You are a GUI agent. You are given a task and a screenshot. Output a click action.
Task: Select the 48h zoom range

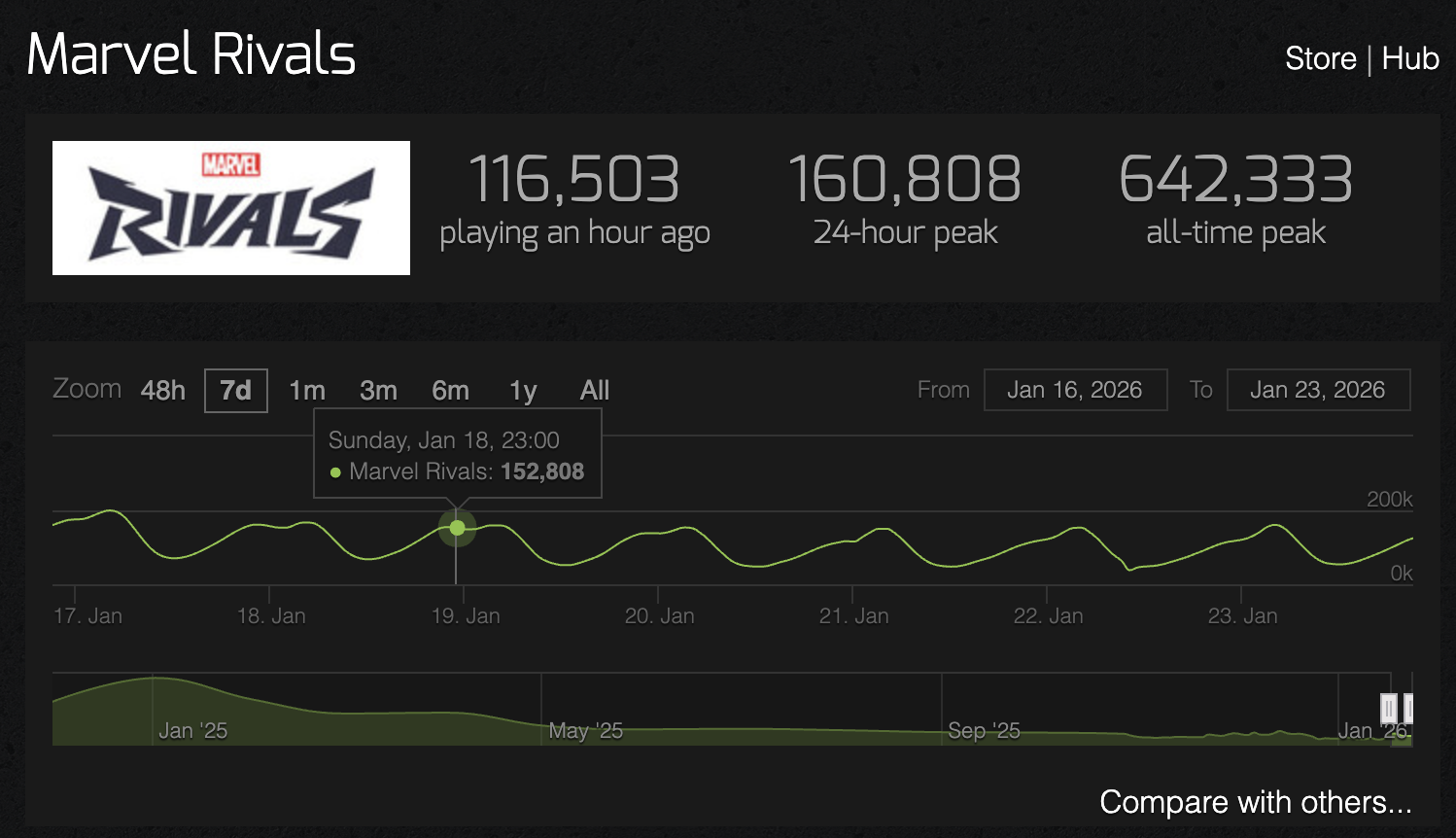163,391
